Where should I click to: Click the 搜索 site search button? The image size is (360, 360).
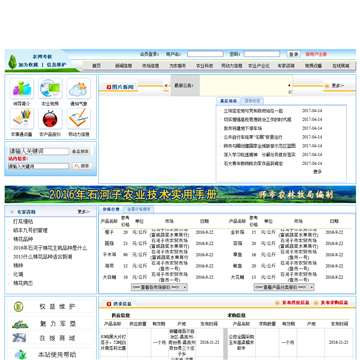pyautogui.click(x=82, y=166)
